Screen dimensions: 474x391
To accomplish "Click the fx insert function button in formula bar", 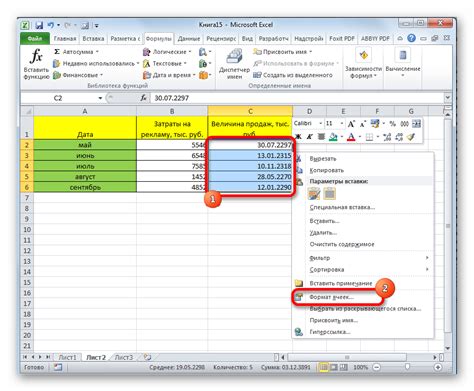I will click(143, 98).
